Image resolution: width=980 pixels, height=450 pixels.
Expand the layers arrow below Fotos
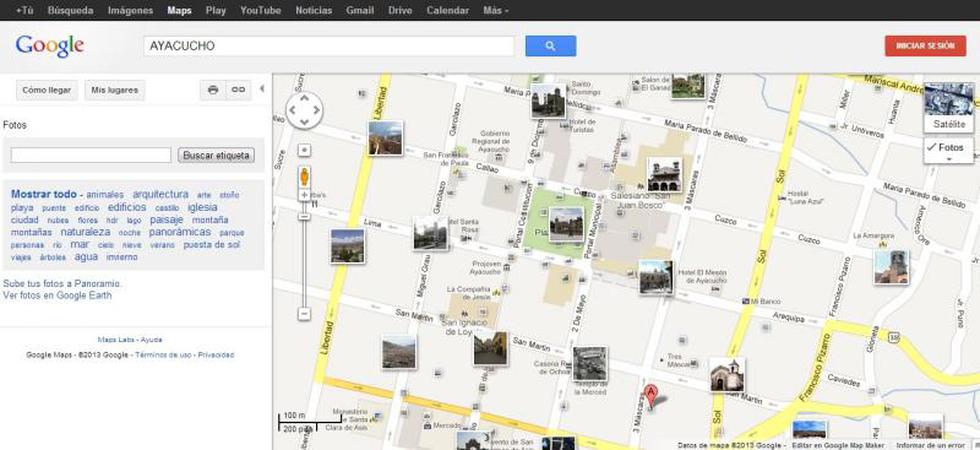tap(949, 160)
